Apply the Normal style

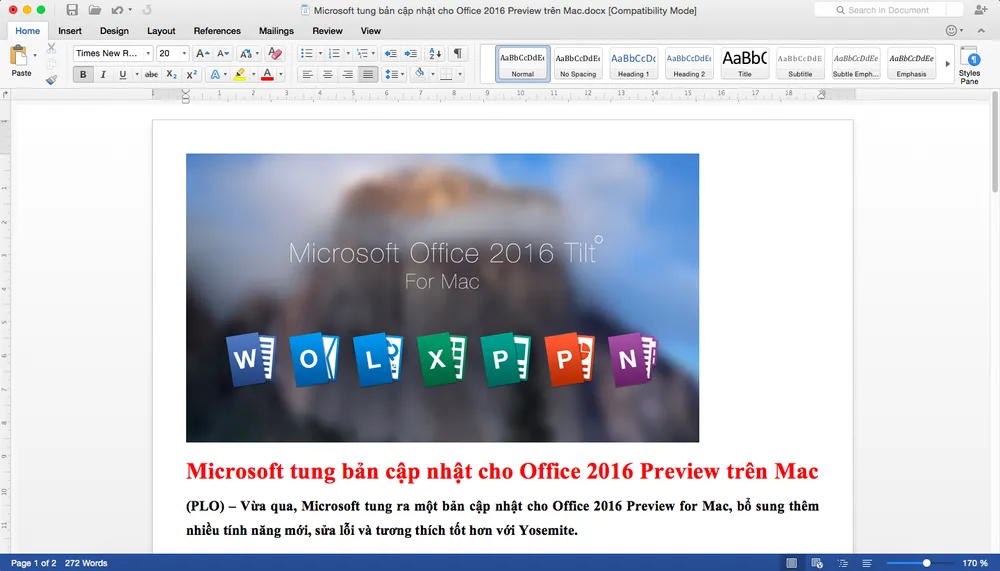point(522,63)
